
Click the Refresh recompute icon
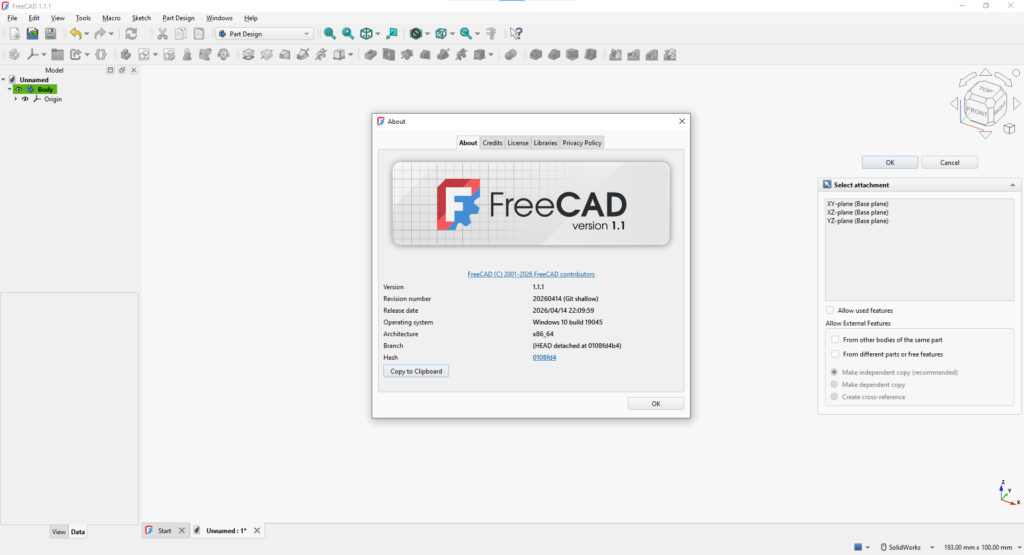click(131, 34)
